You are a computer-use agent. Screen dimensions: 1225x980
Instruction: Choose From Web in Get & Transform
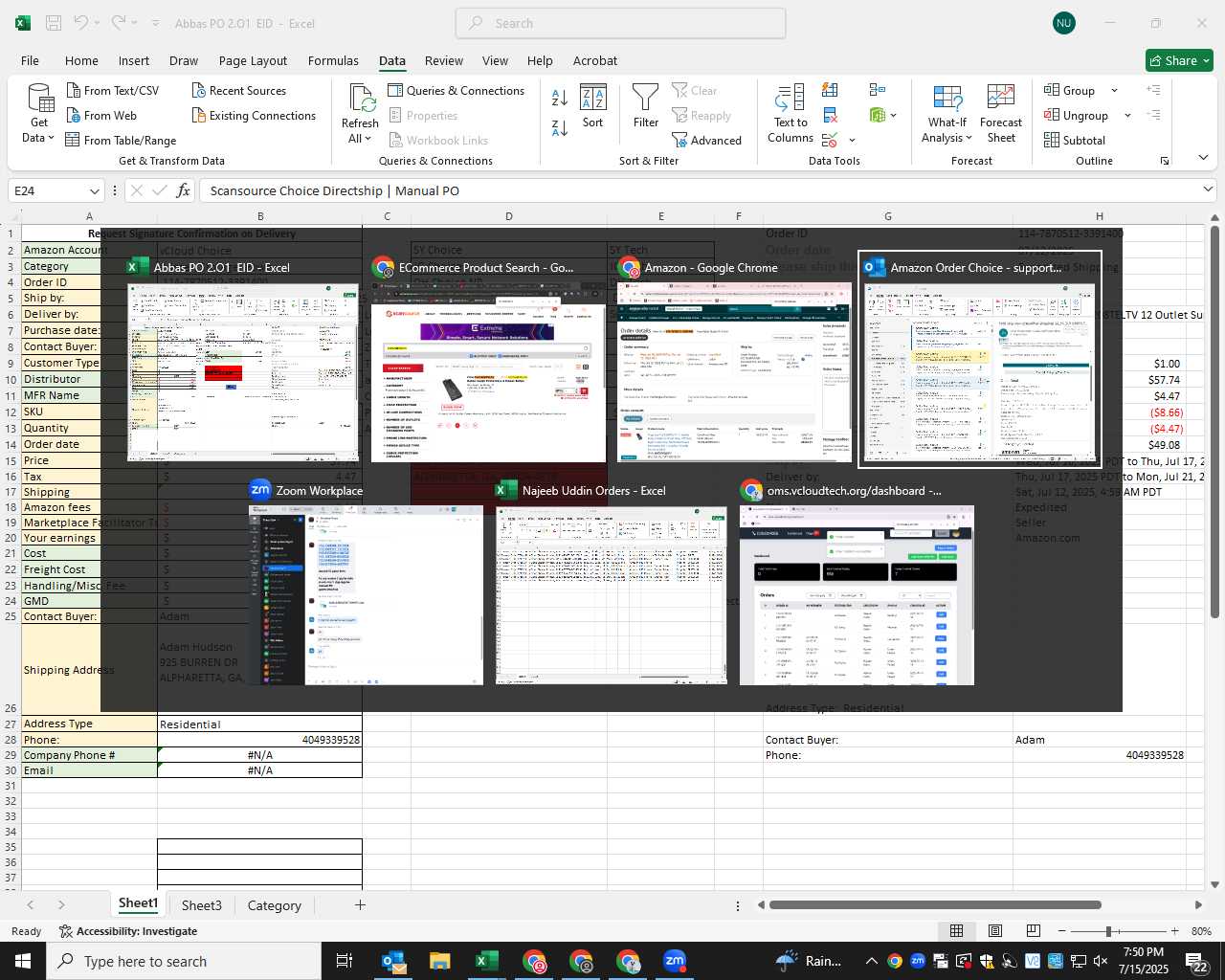click(101, 115)
